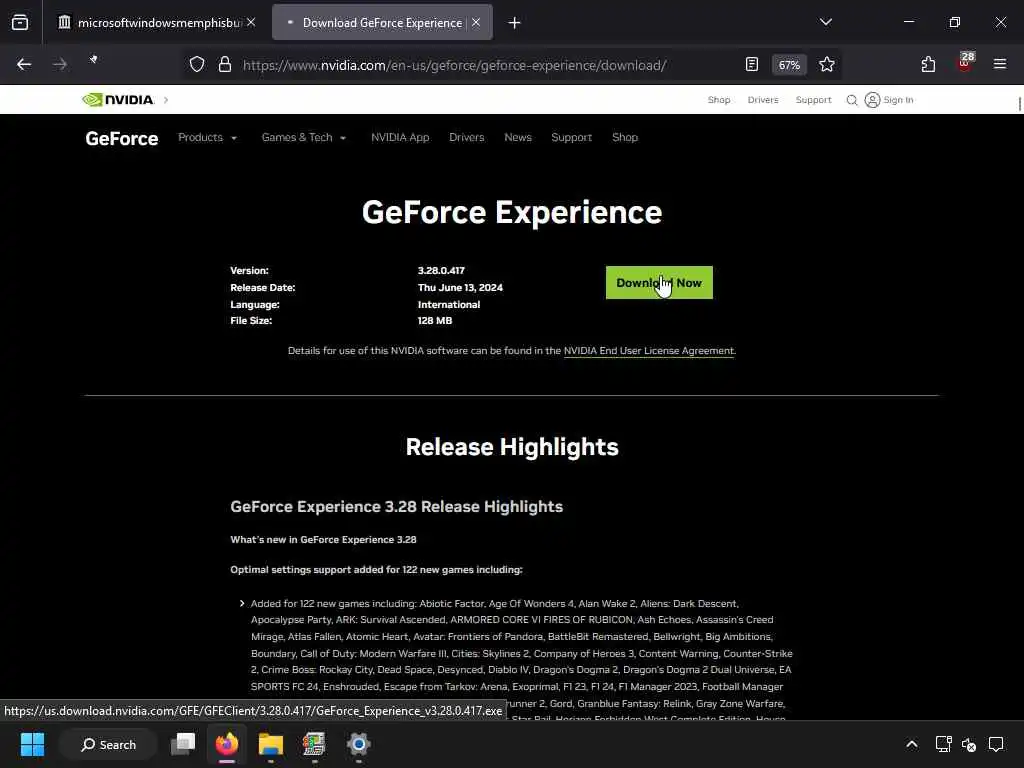Open Support link in top NVIDIA bar
1024x768 pixels.
pos(813,100)
